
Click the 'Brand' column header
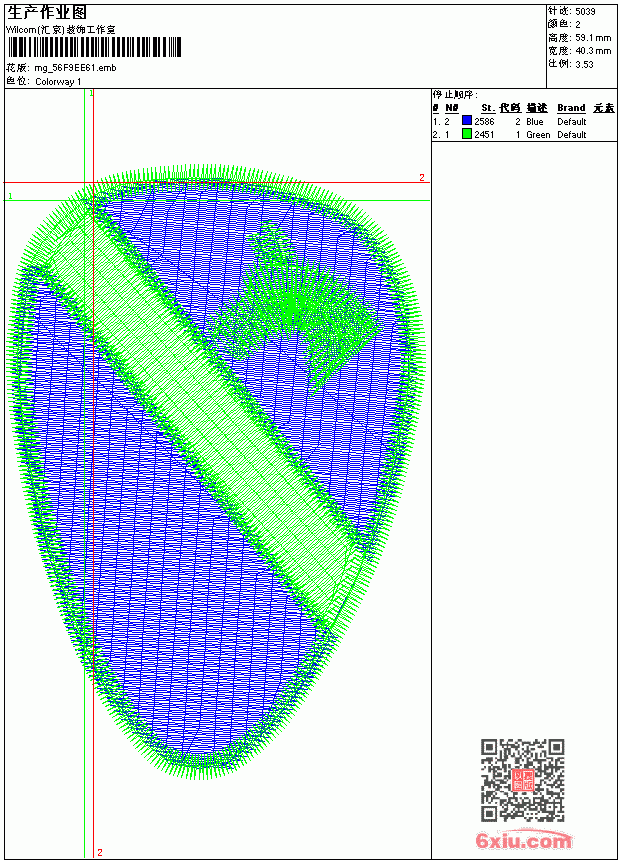571,108
